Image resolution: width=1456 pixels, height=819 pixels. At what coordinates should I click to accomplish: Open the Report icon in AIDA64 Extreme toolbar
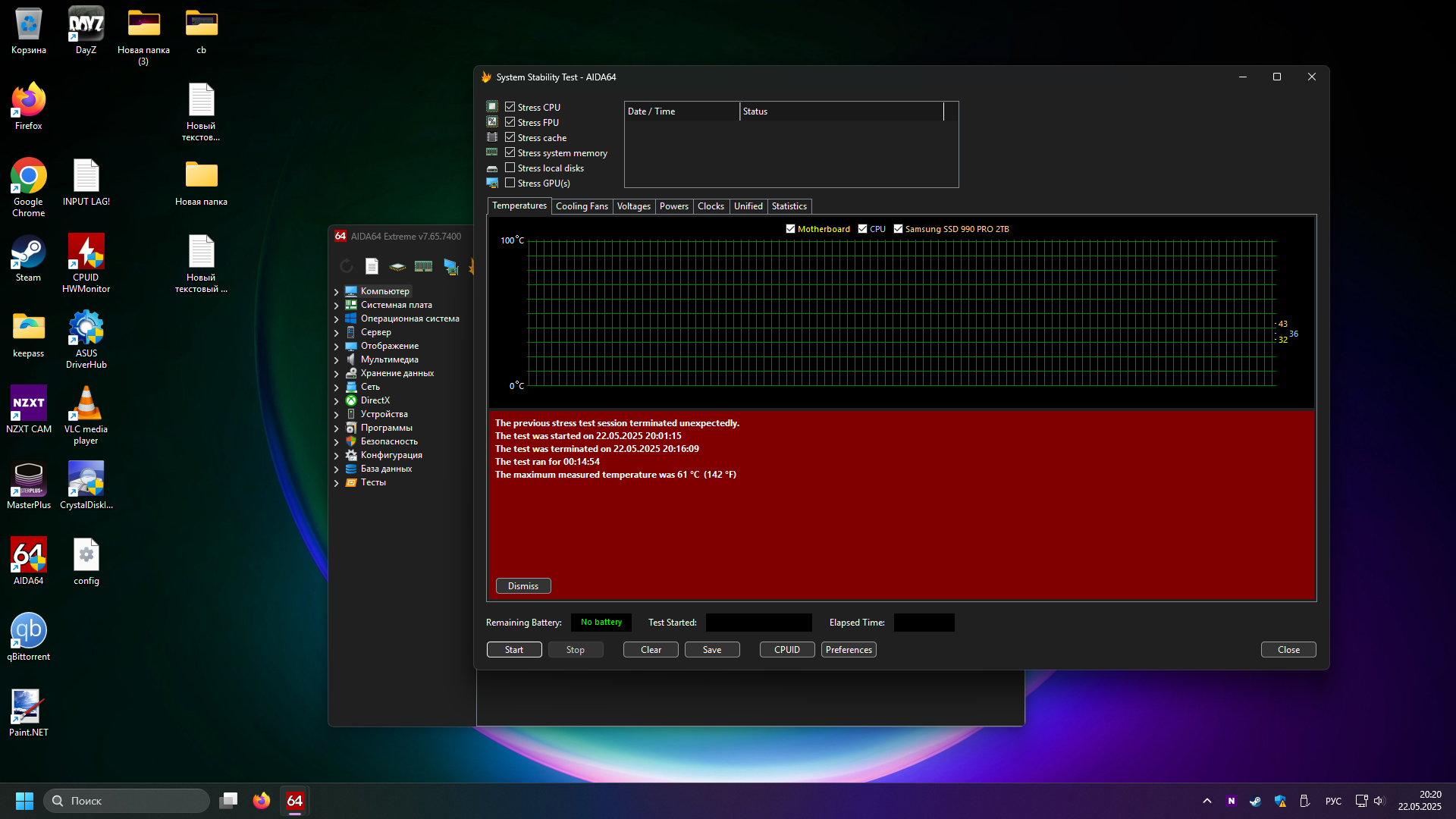tap(372, 266)
